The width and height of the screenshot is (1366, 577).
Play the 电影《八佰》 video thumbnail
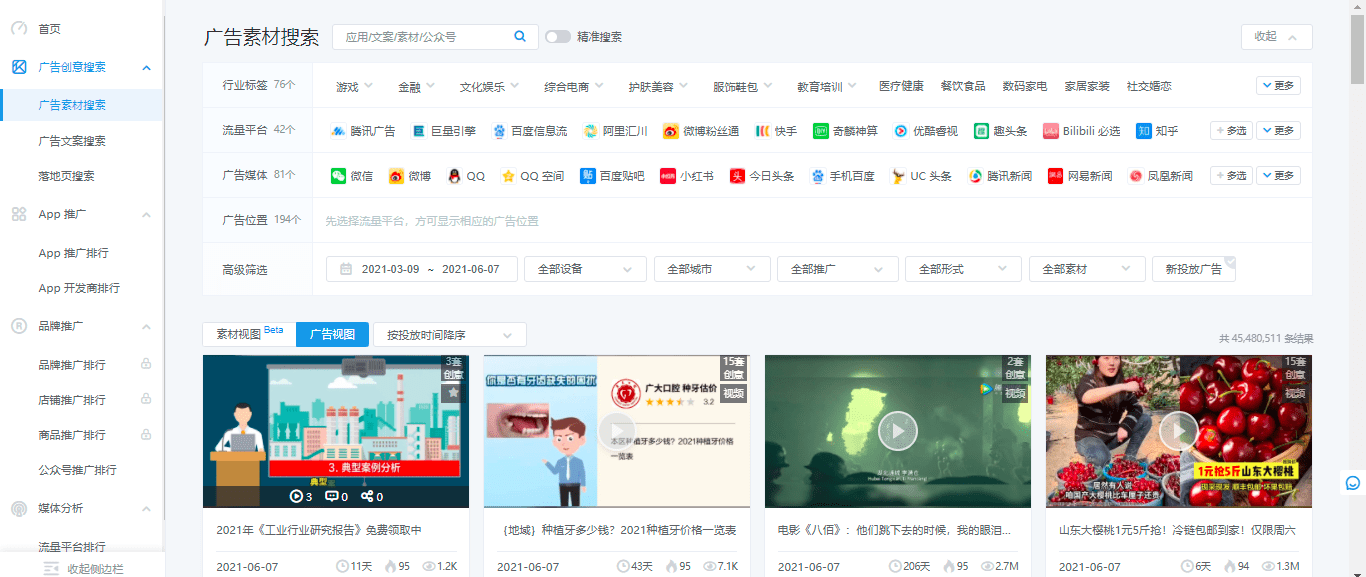click(897, 431)
